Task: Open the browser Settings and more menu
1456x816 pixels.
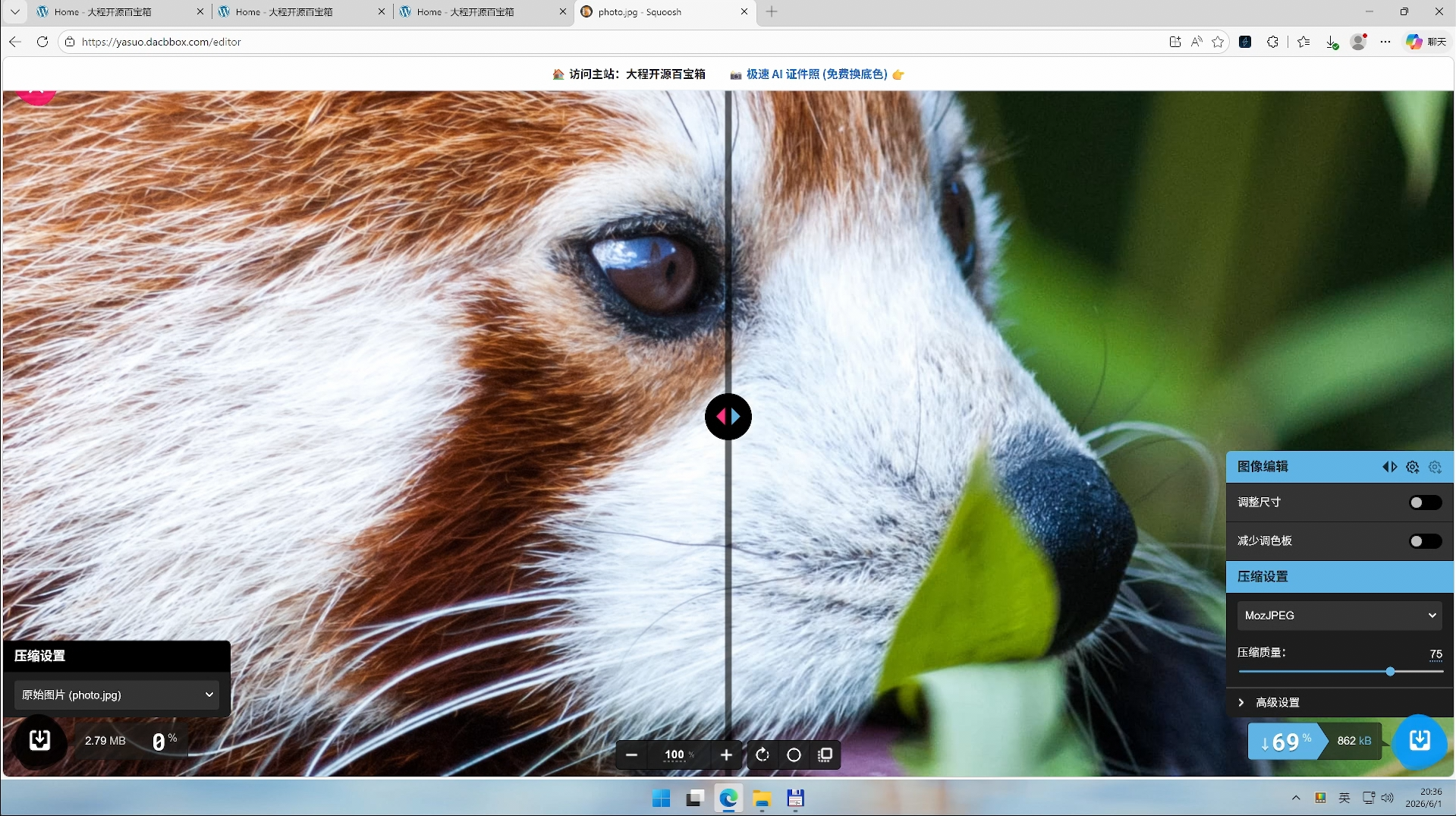Action: pyautogui.click(x=1385, y=42)
